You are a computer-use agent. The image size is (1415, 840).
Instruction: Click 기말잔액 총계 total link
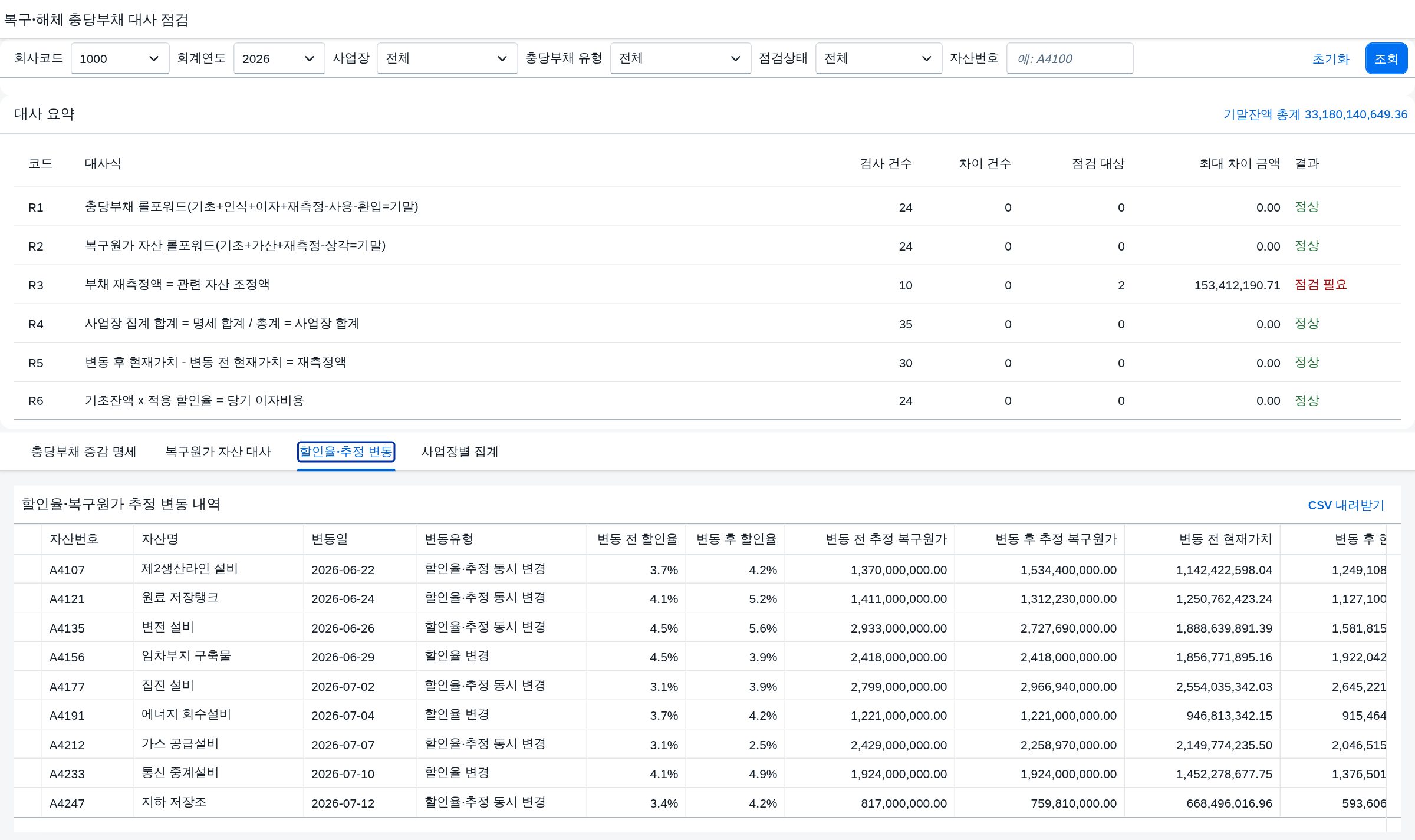coord(1315,114)
